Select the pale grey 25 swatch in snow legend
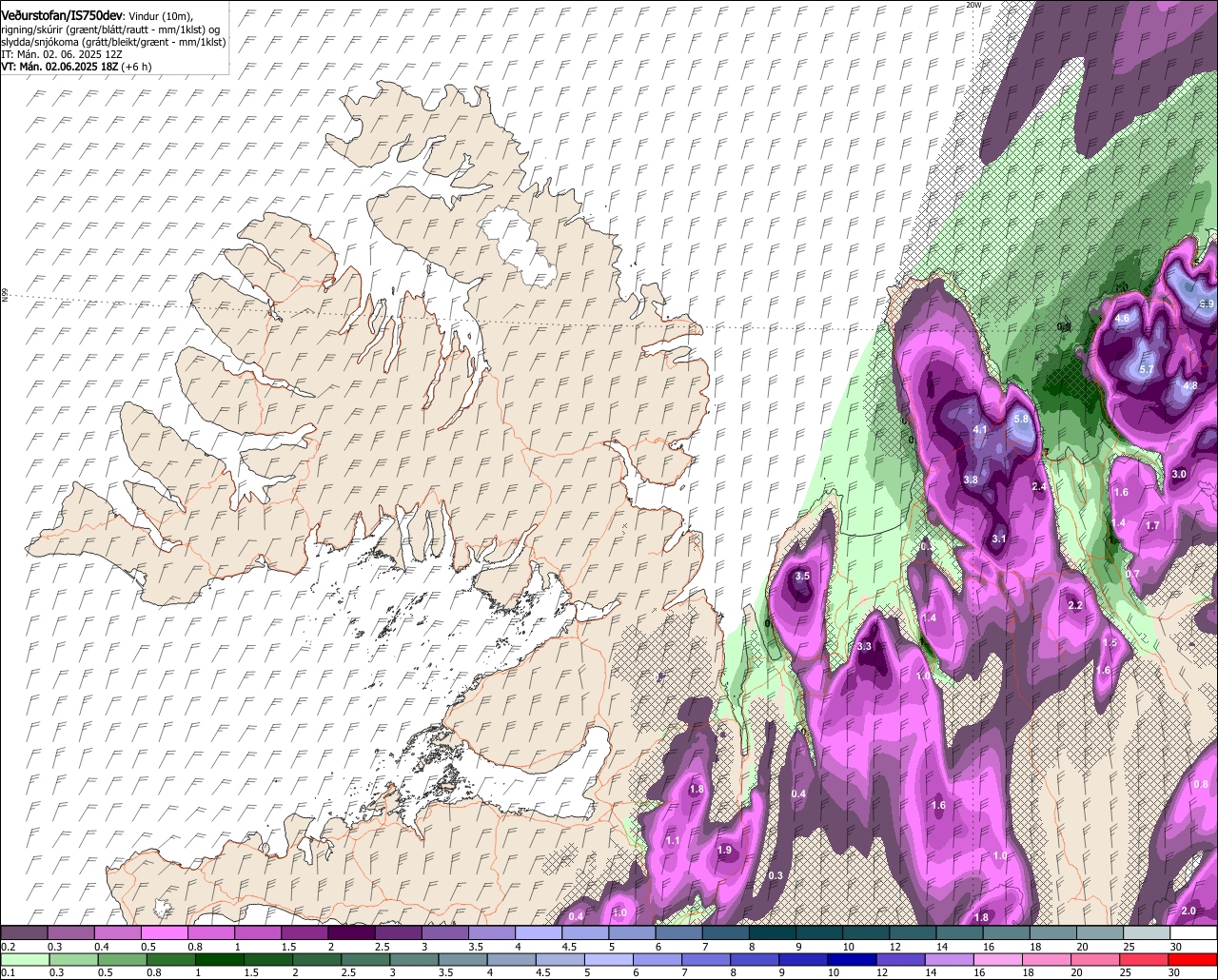 pyautogui.click(x=1146, y=932)
